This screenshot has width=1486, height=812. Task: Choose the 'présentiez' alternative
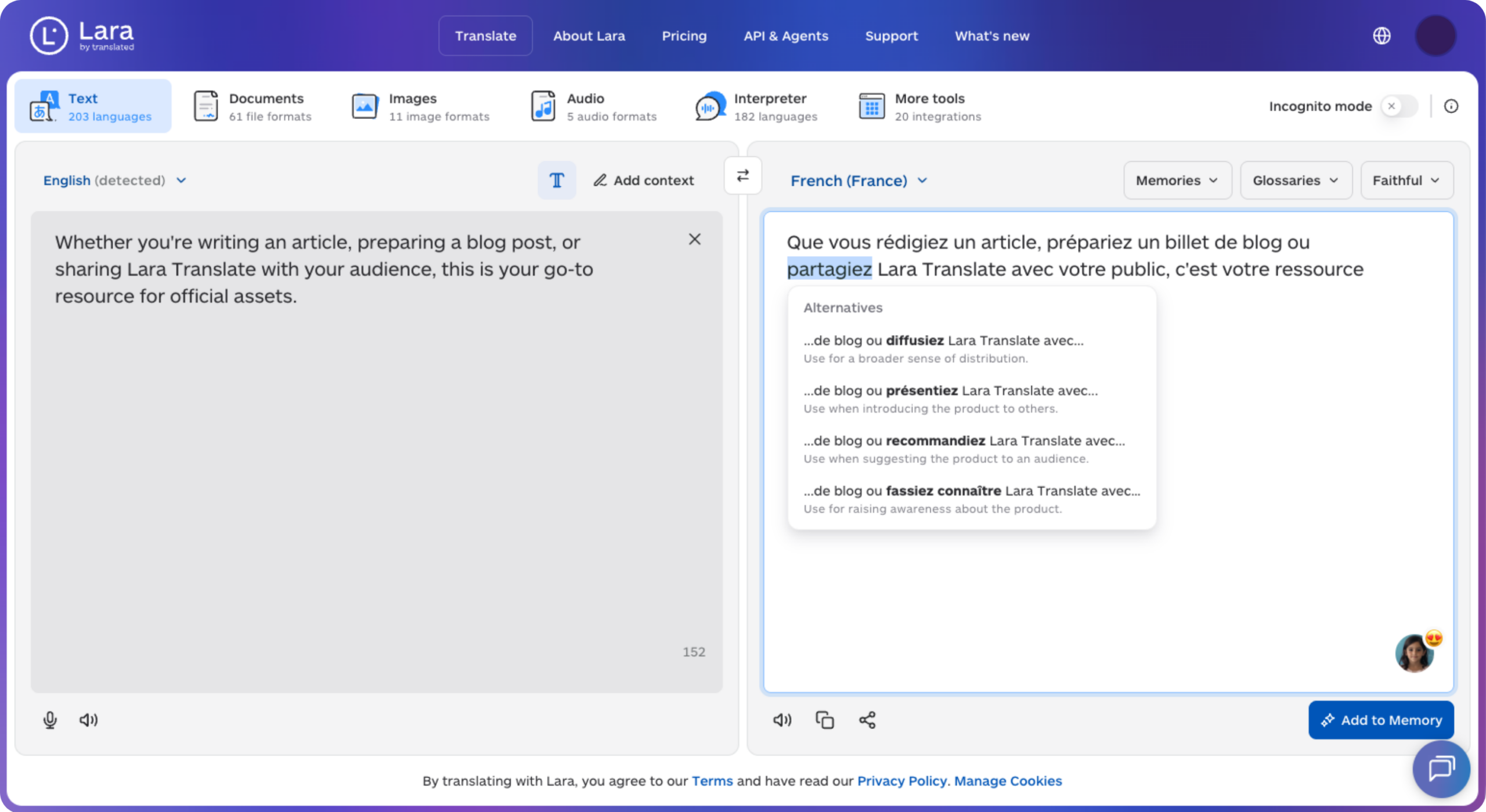pyautogui.click(x=972, y=399)
